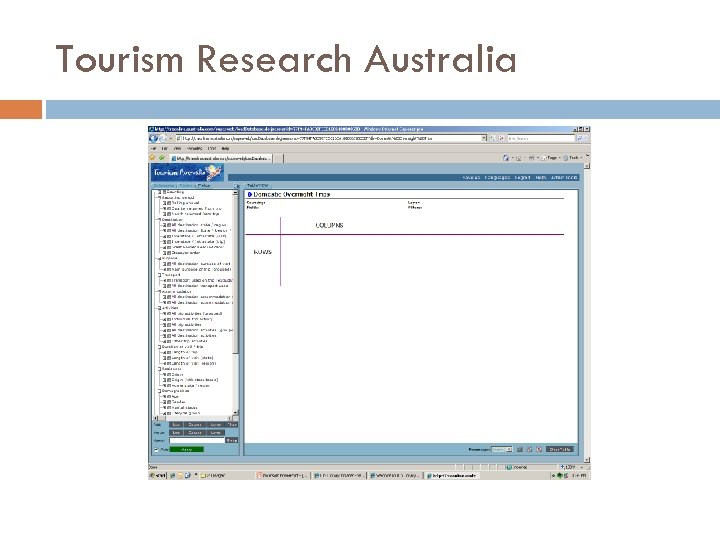
Task: Click the first export icon beside Rows per page
Action: tap(520, 450)
